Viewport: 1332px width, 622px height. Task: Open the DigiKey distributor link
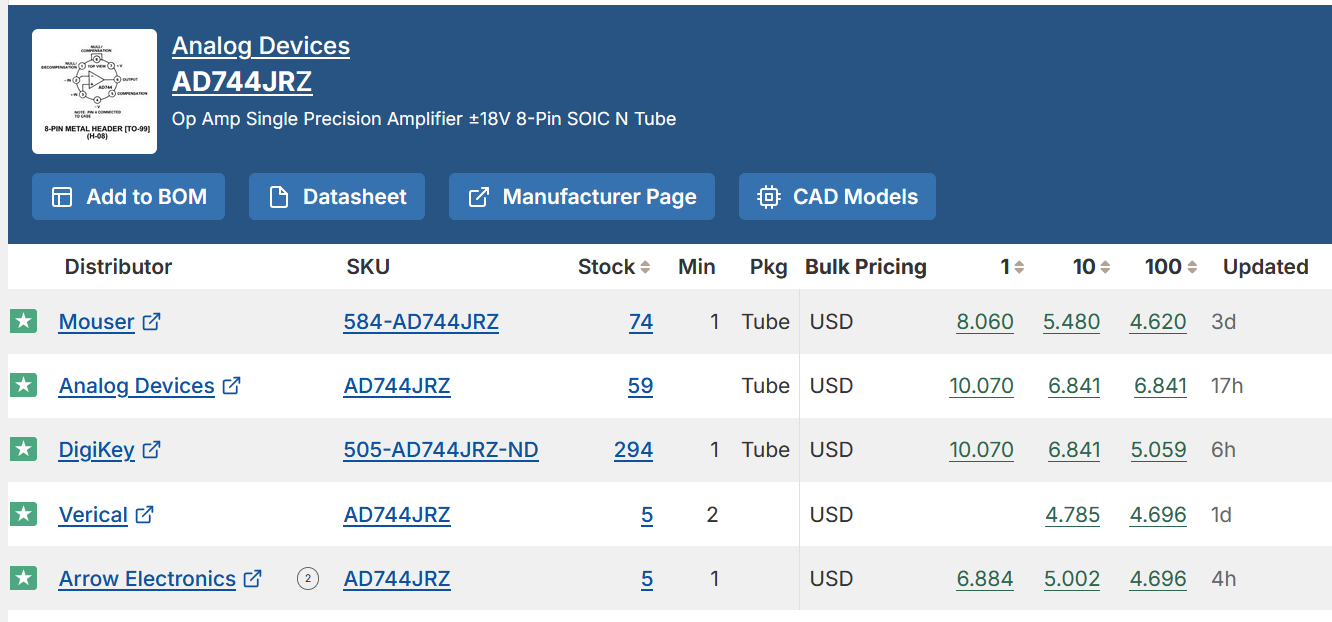[97, 450]
